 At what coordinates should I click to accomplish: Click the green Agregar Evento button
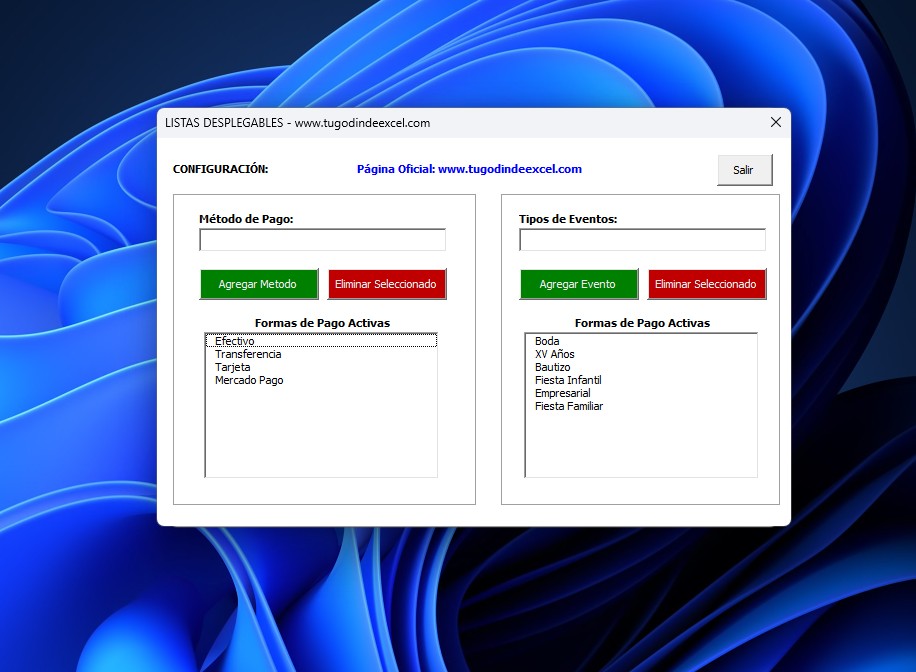tap(578, 284)
